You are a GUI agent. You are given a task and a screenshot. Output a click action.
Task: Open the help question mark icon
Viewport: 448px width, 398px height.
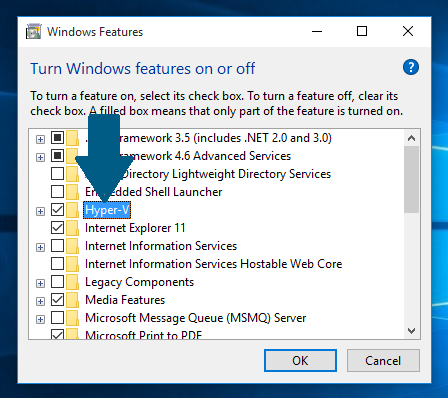(x=411, y=67)
